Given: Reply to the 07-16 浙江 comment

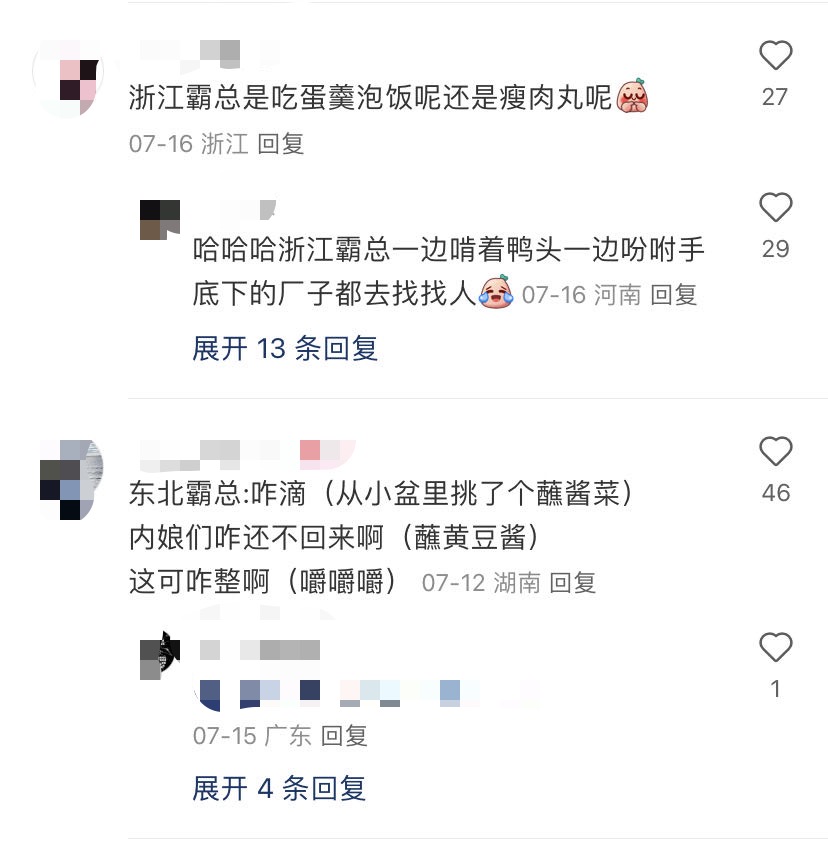Looking at the screenshot, I should pos(281,144).
